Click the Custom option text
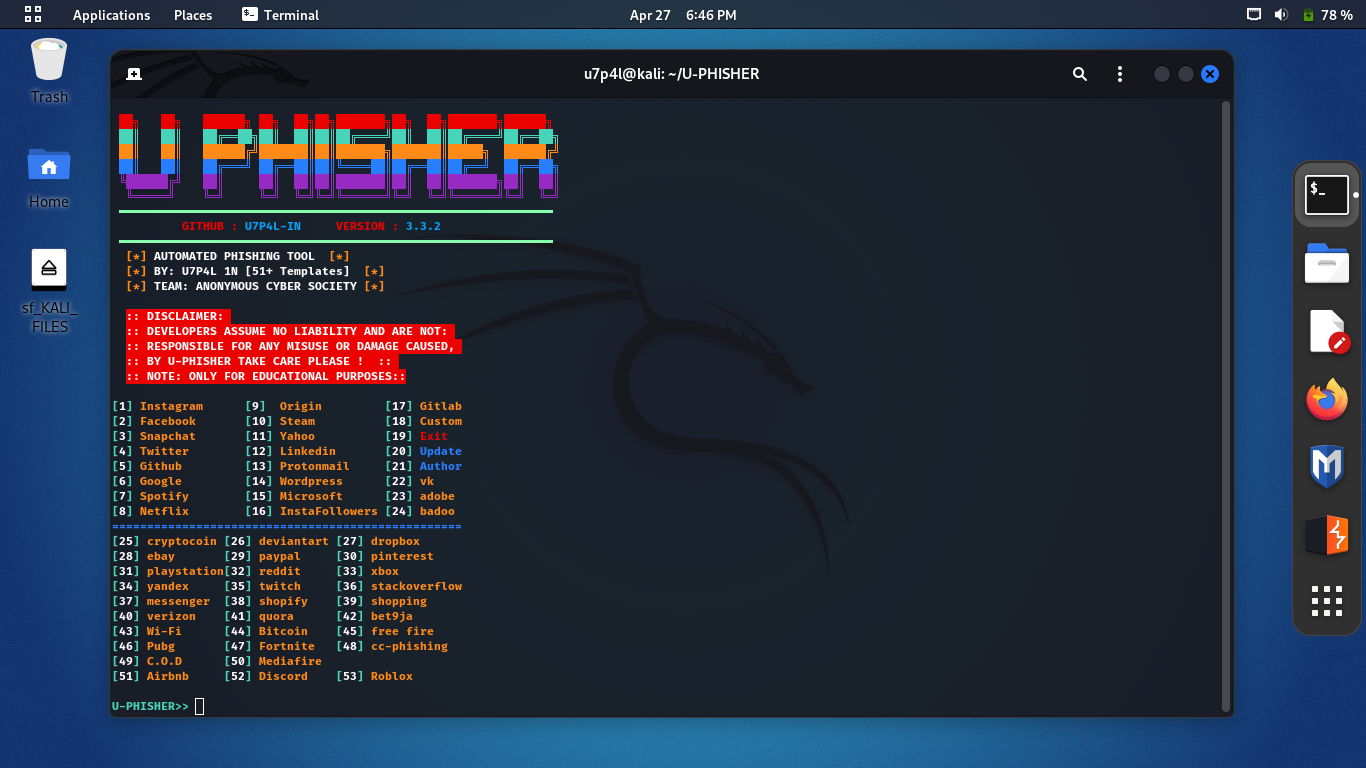 441,421
